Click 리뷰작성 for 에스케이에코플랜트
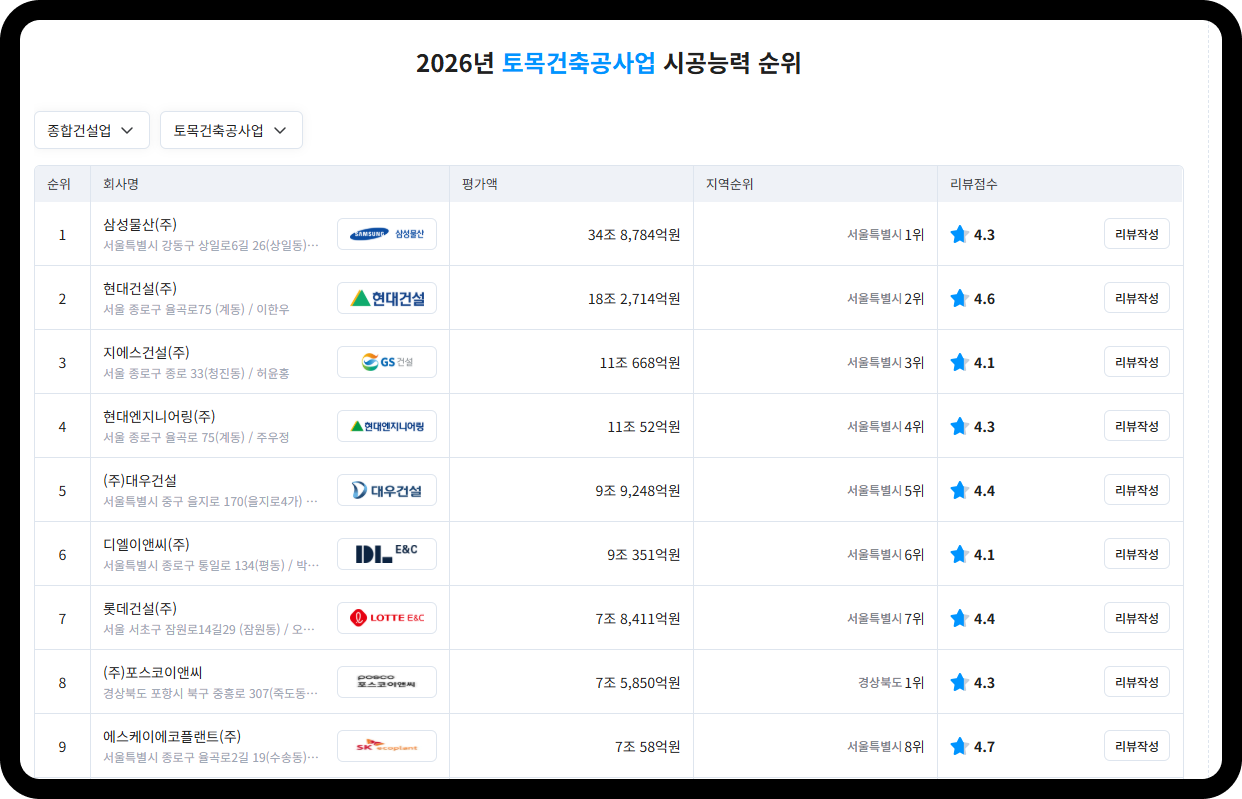Viewport: 1242px width, 799px height. [x=1137, y=746]
